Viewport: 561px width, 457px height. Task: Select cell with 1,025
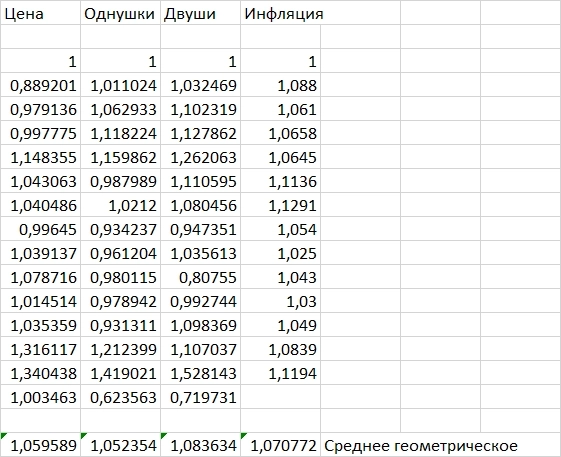click(x=280, y=253)
